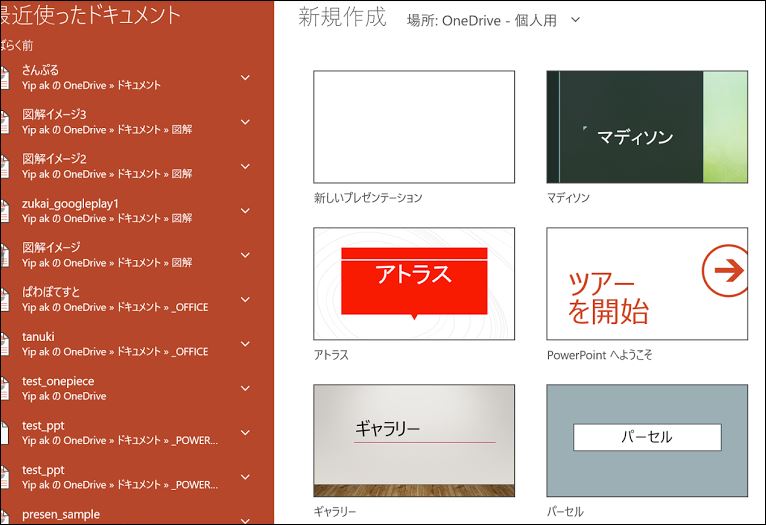Expand options chevron for presen_sample
The width and height of the screenshot is (766, 525).
click(245, 520)
